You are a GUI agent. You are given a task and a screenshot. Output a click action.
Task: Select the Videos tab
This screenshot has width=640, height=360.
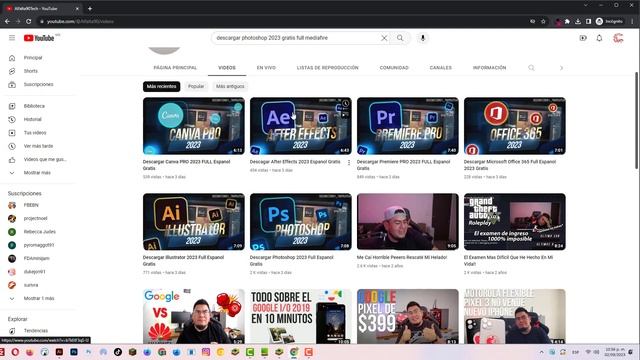click(227, 68)
